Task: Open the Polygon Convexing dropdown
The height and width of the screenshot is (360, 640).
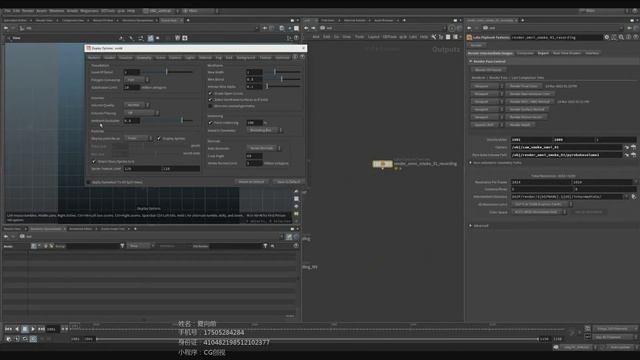Action: click(x=137, y=80)
